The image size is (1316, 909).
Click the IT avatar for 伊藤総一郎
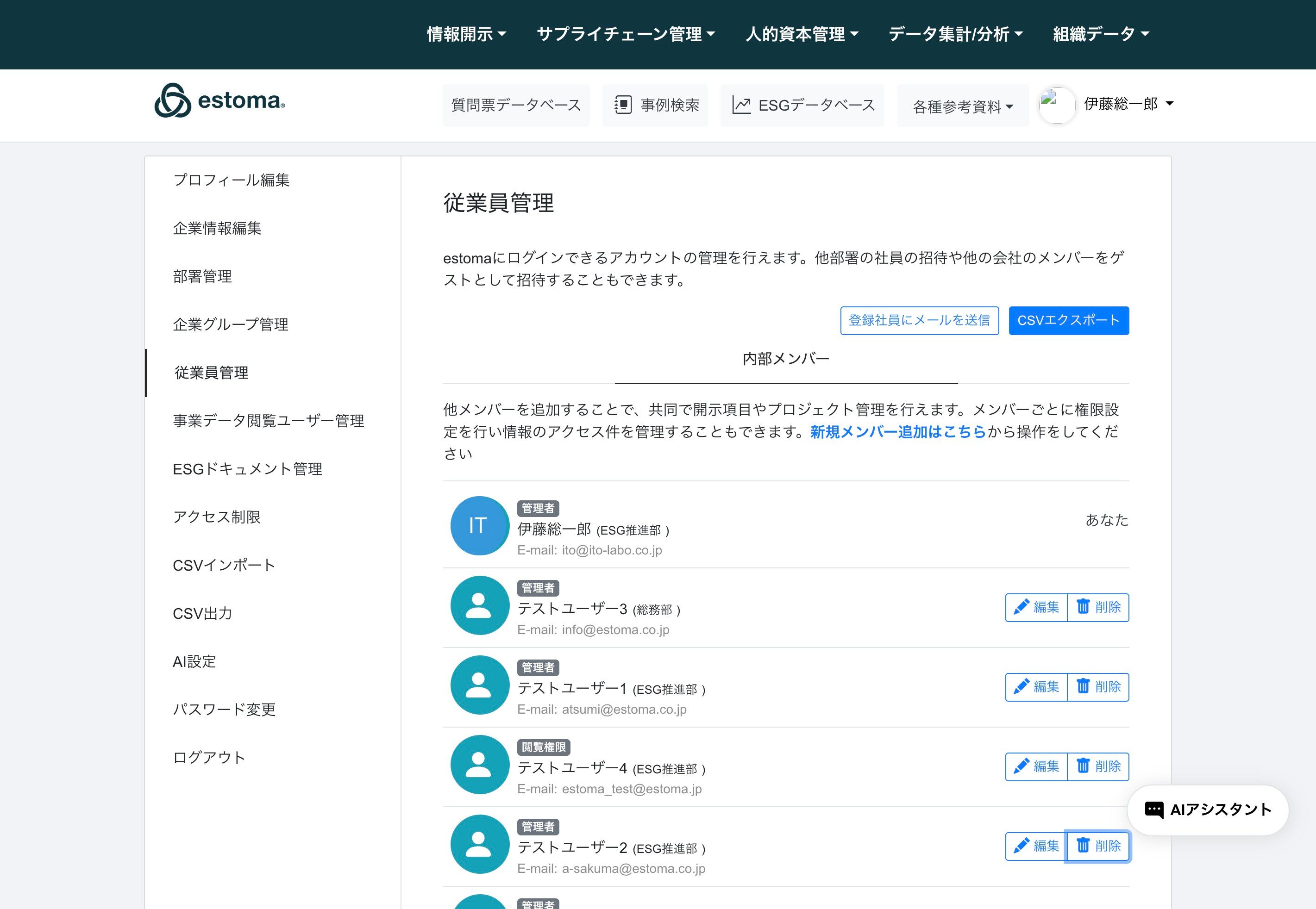[x=479, y=525]
